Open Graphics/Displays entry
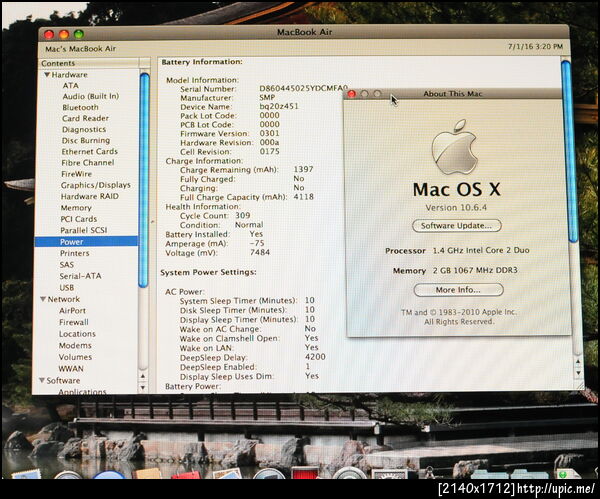 96,185
